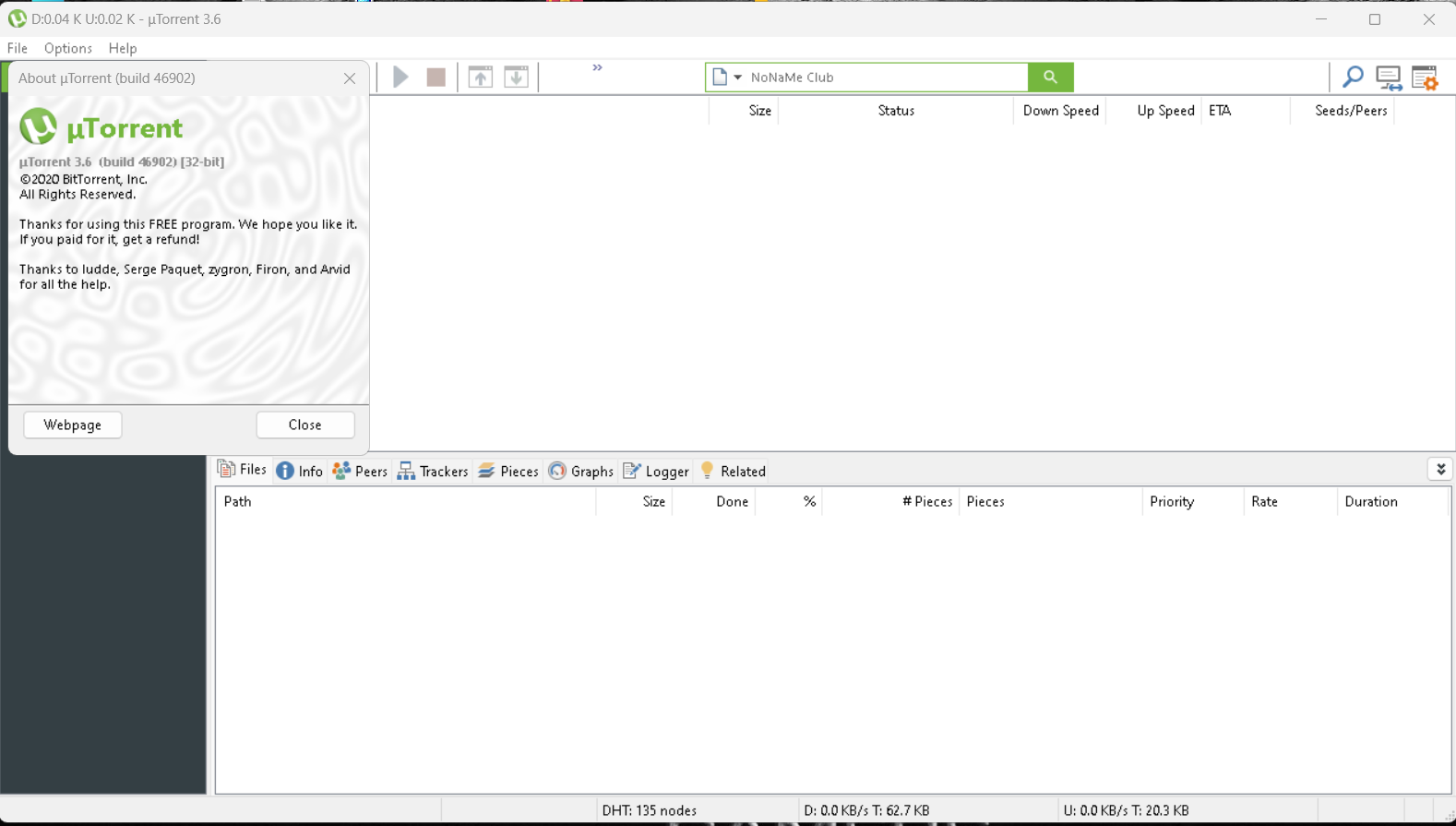Move torrent up the queue

481,77
